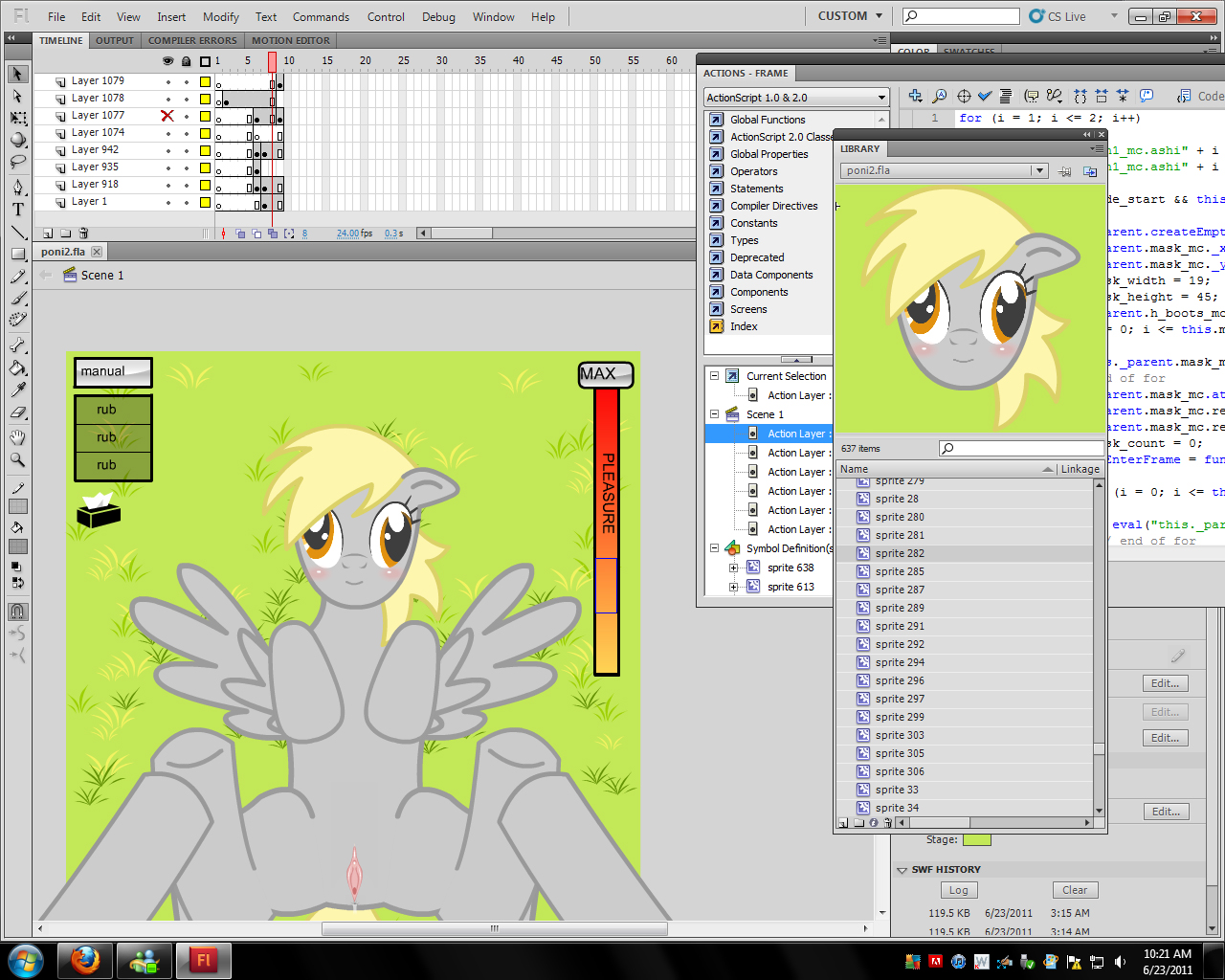
Task: Click the Check Syntax checkmark in Actions
Action: tap(985, 96)
